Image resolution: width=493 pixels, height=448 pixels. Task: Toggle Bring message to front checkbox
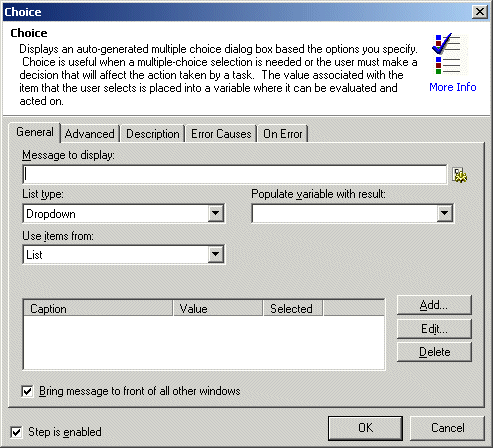coord(27,391)
